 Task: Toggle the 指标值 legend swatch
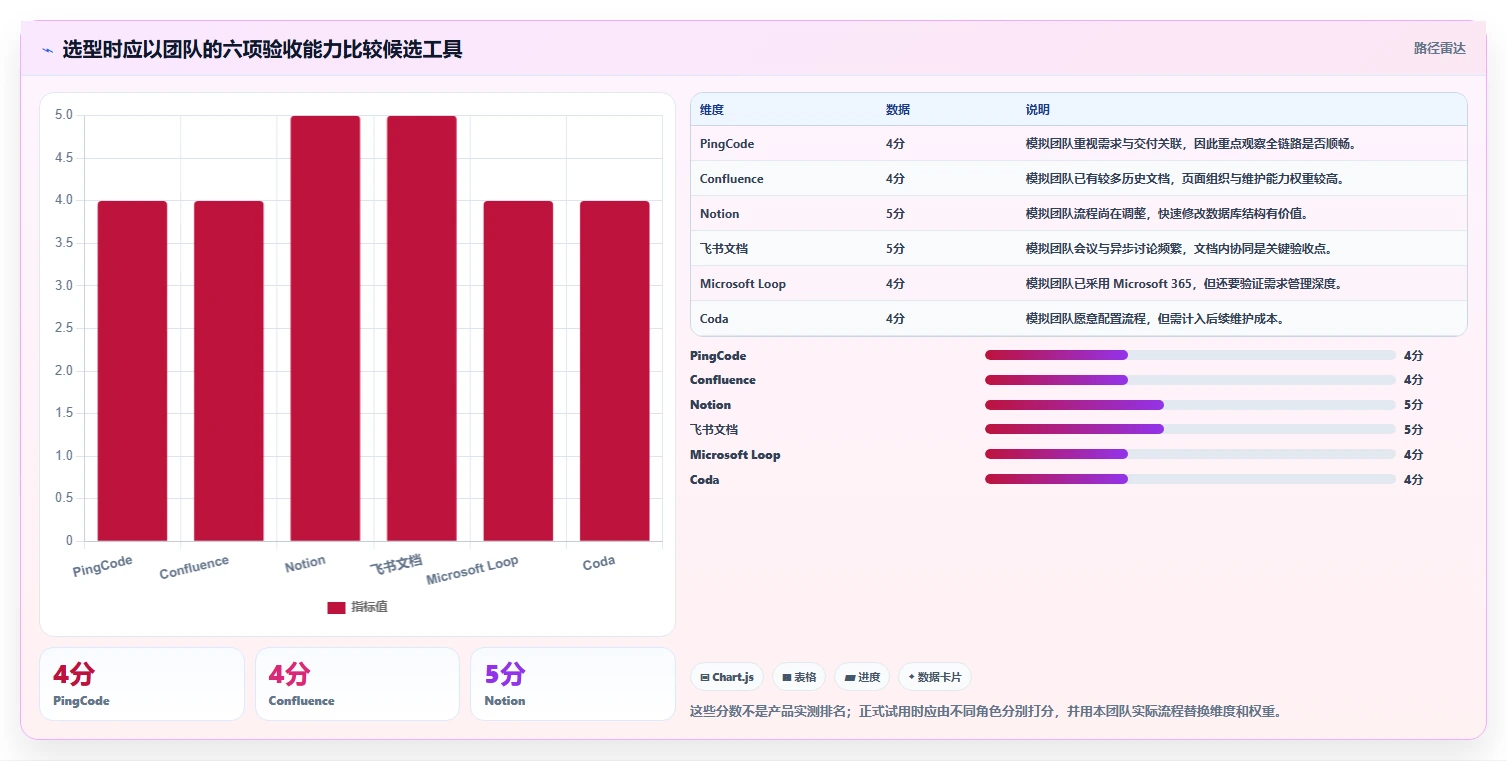pyautogui.click(x=336, y=607)
